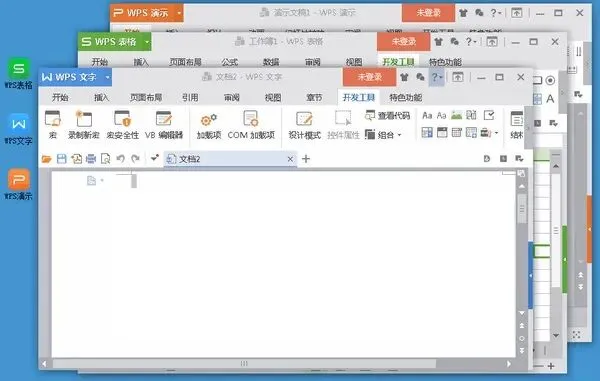Click the document's horizontal scrollbar thumb
This screenshot has width=600, height=381.
point(244,363)
